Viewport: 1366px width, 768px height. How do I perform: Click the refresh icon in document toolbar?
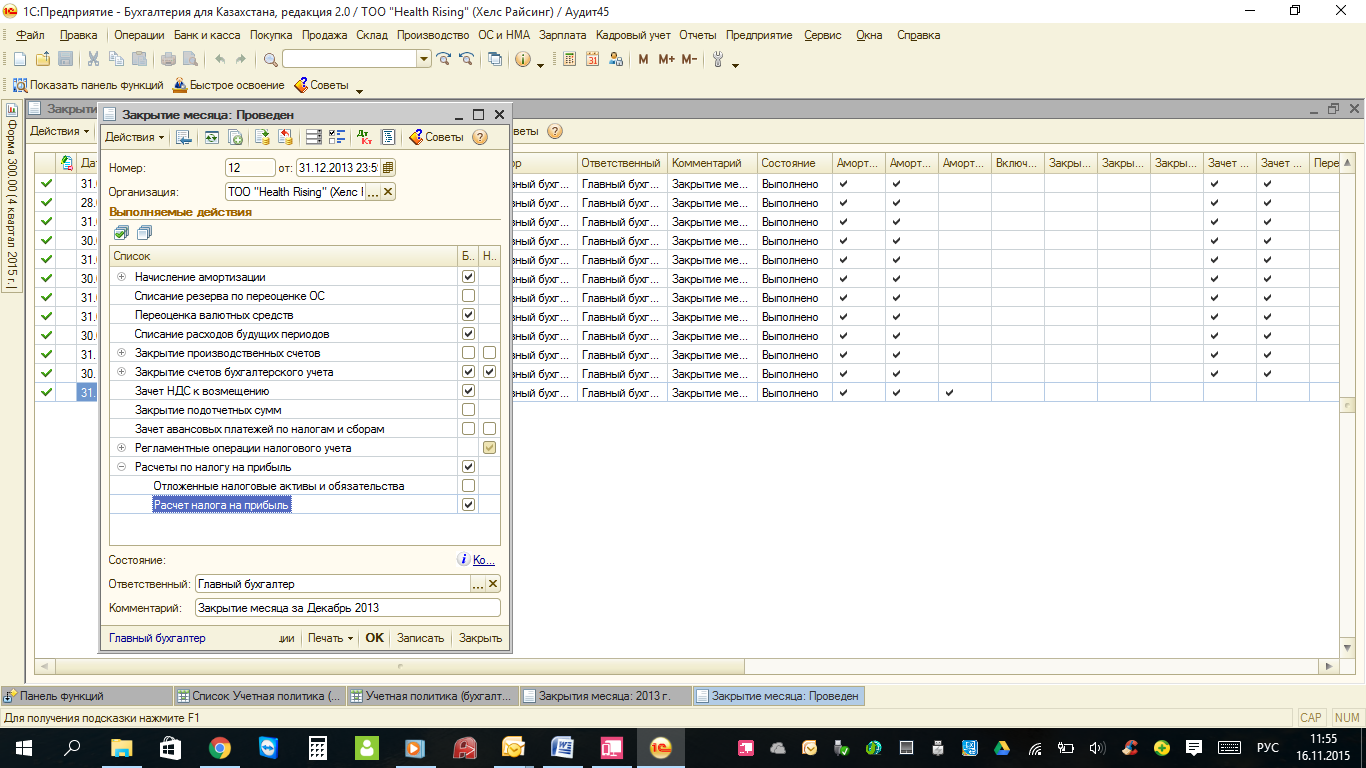(x=212, y=137)
